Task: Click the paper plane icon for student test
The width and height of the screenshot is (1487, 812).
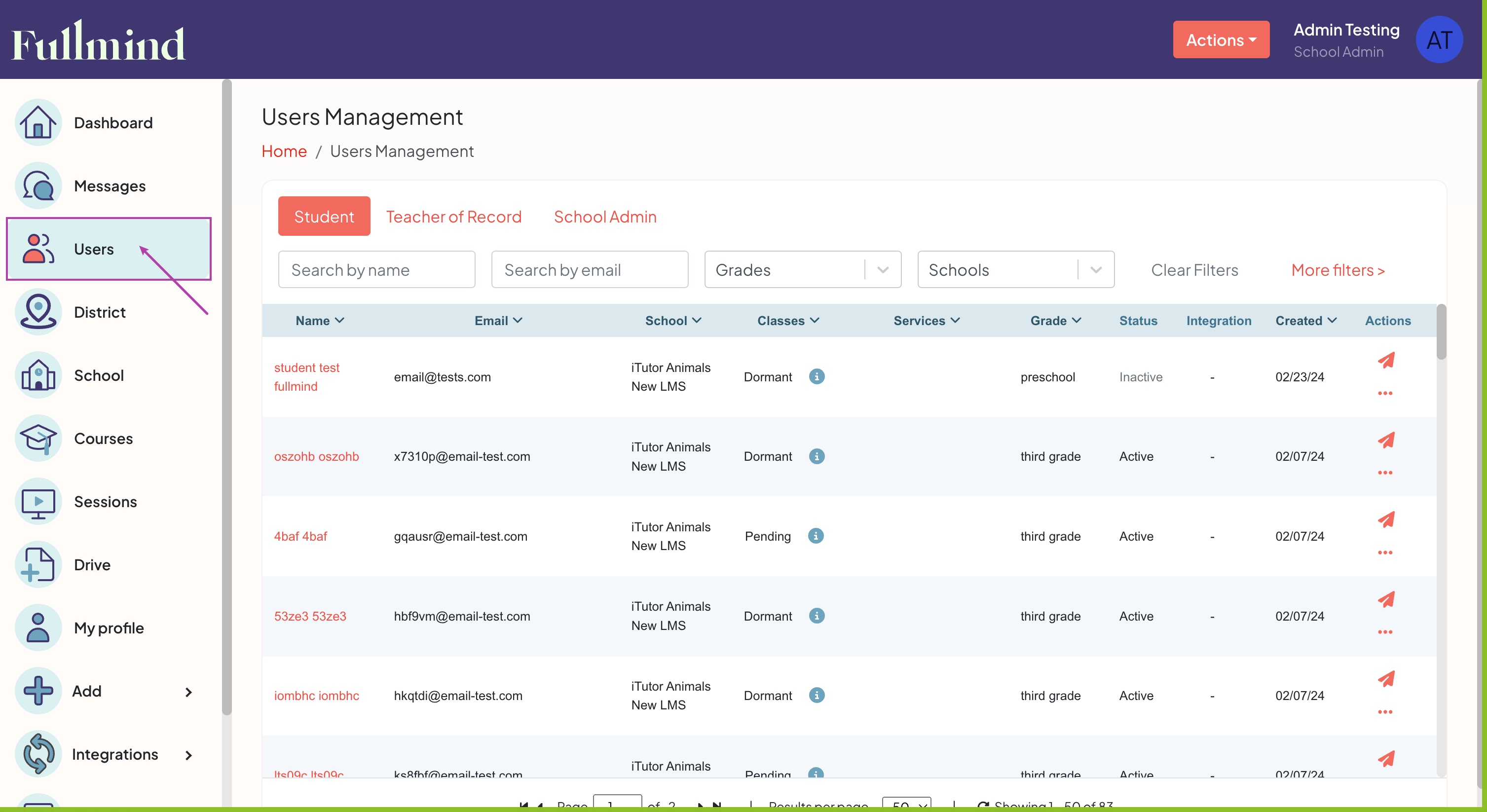Action: click(1387, 360)
